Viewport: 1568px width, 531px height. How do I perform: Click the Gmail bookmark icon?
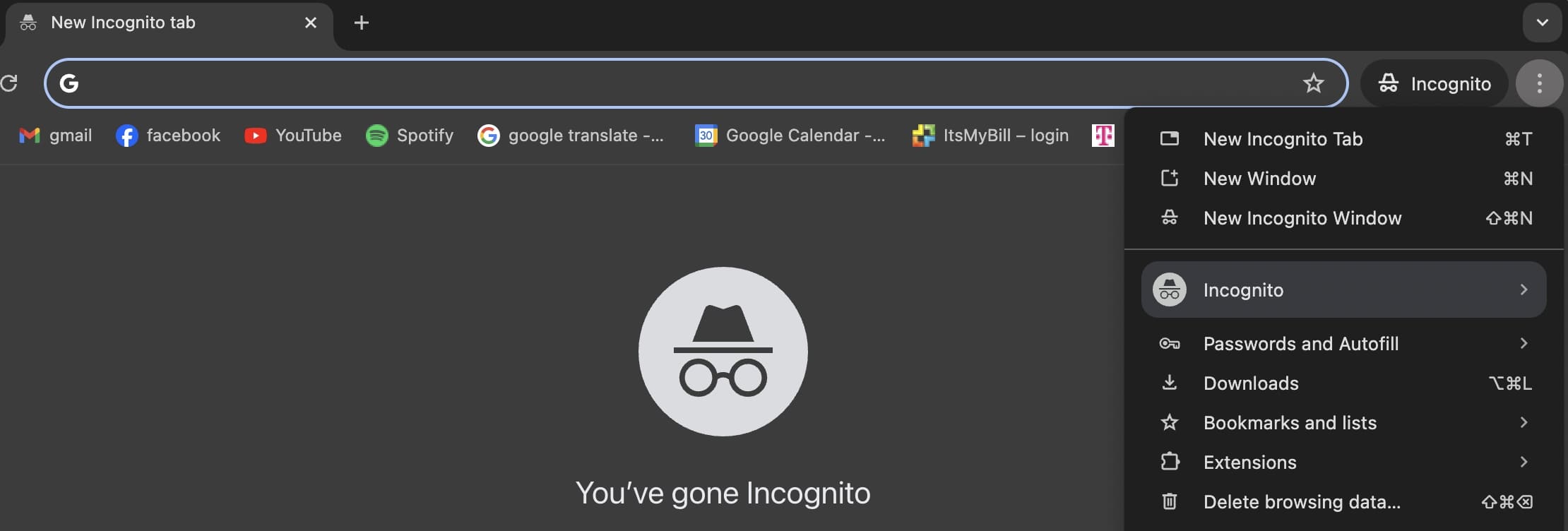[x=29, y=135]
